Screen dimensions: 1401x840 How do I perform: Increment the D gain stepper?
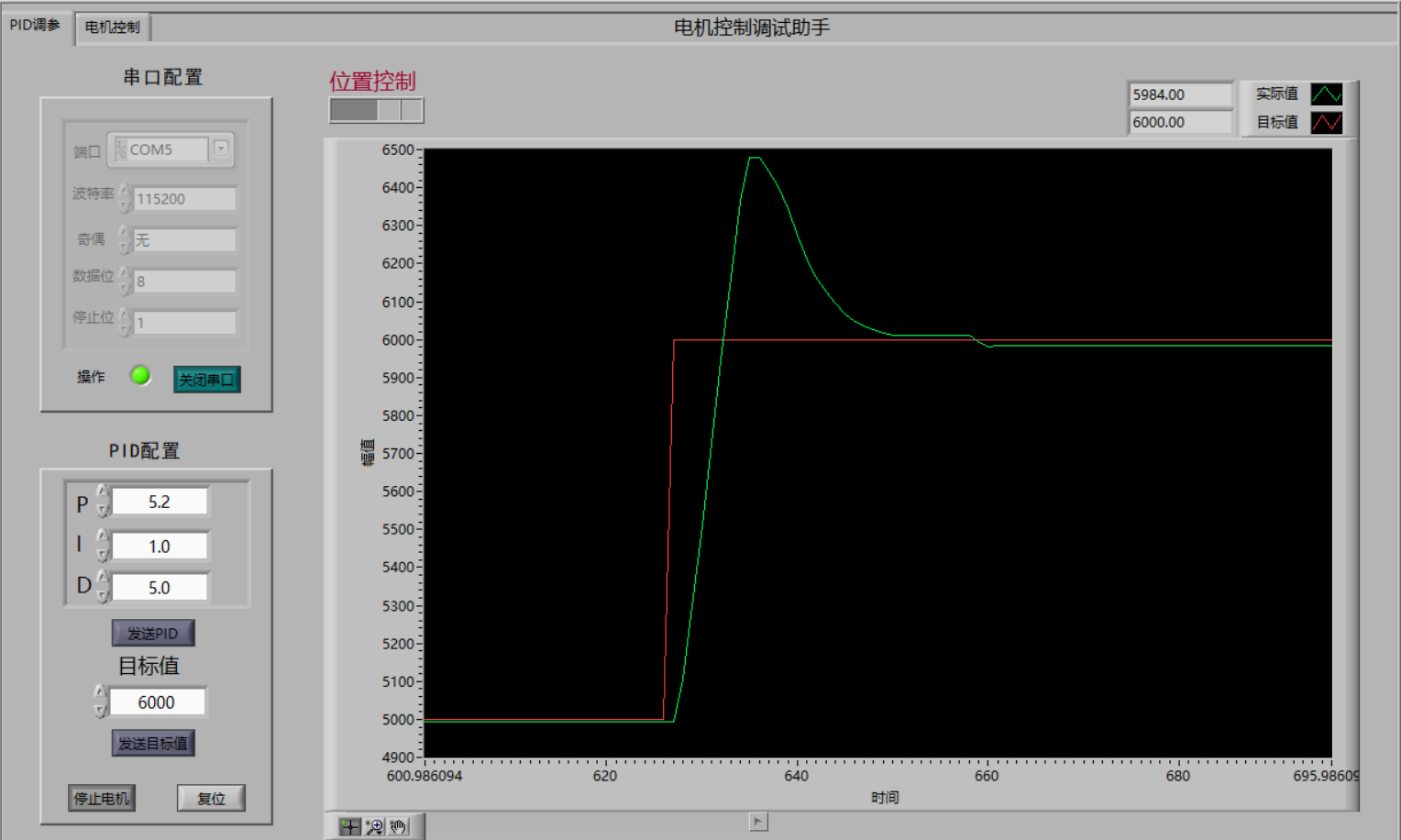(x=101, y=578)
